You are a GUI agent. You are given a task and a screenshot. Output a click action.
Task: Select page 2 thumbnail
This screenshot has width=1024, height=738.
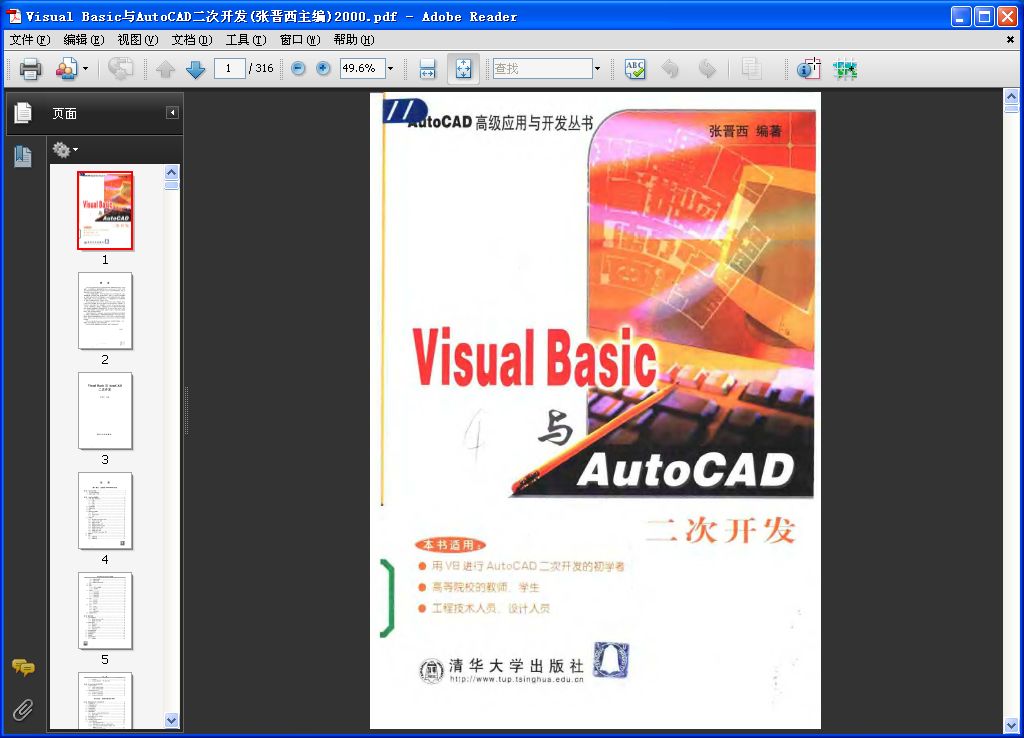(105, 311)
